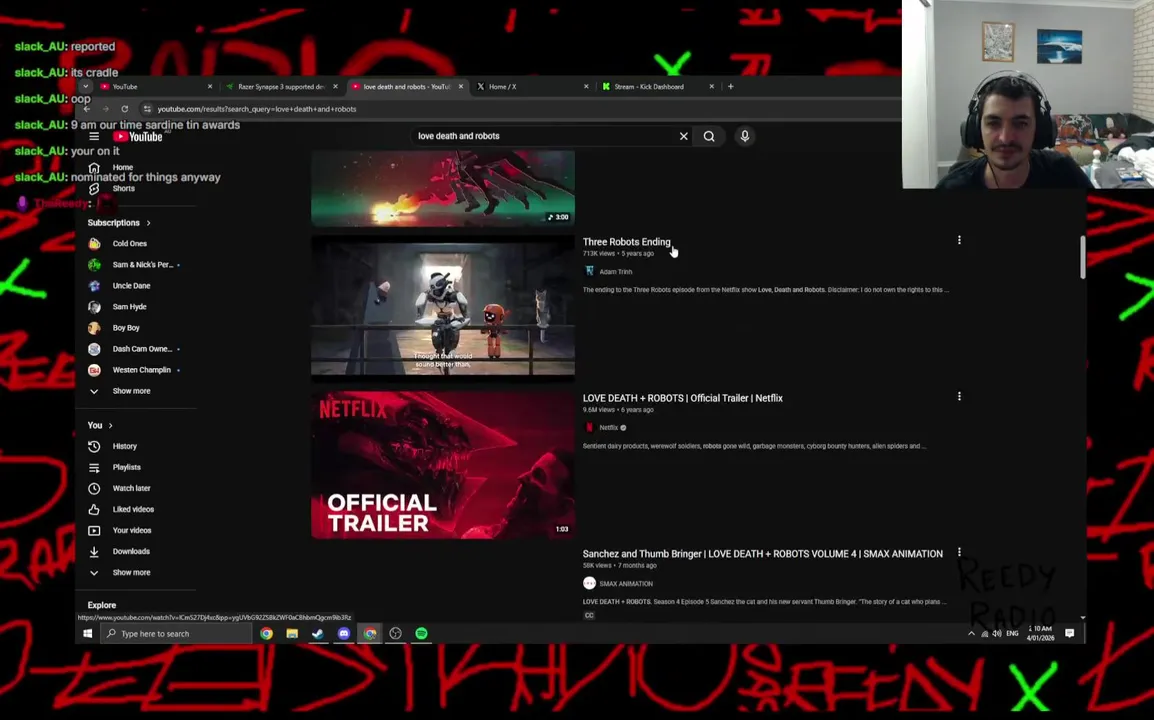Open Spotify from the taskbar

(421, 633)
